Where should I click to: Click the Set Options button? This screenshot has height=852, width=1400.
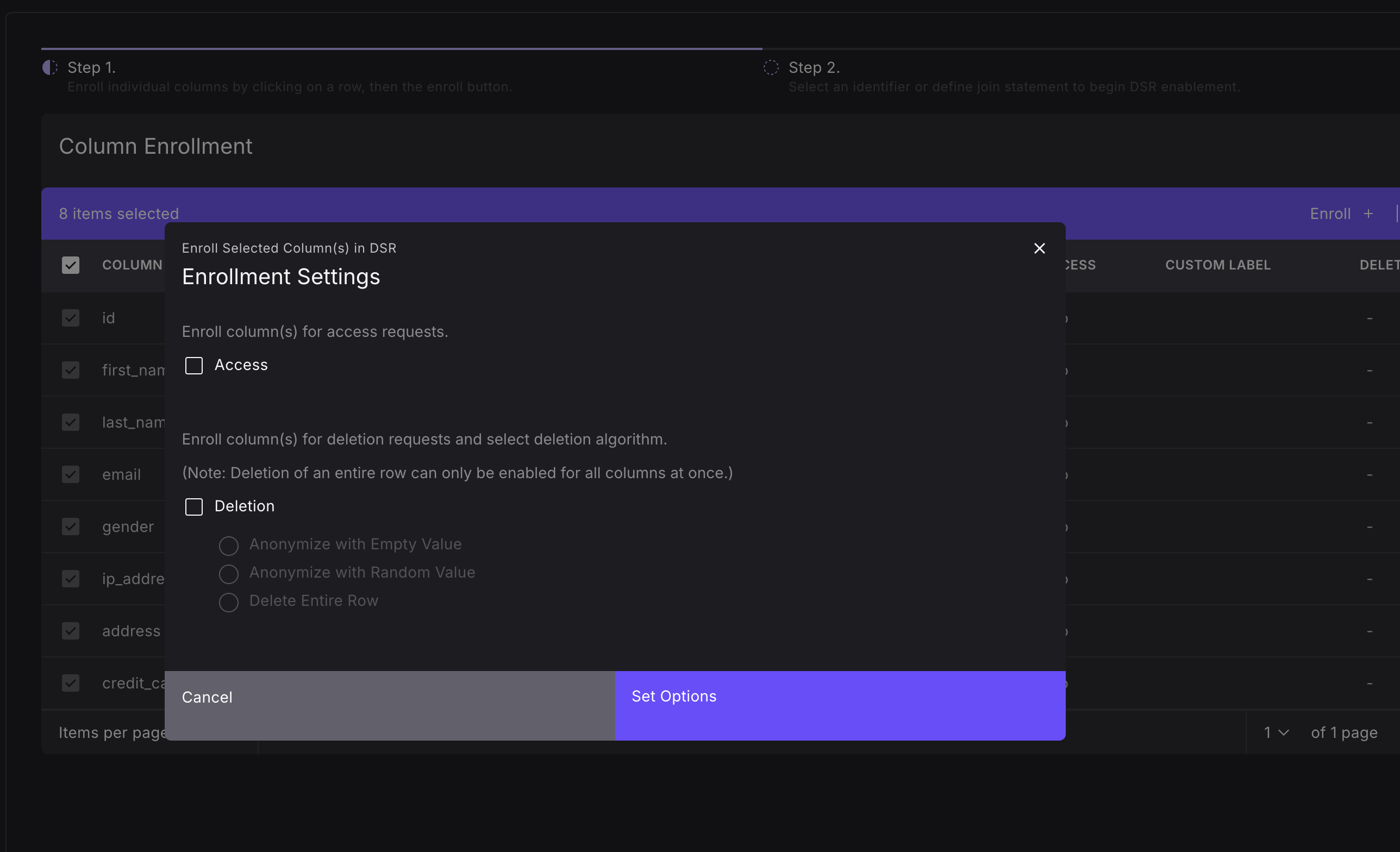point(840,705)
